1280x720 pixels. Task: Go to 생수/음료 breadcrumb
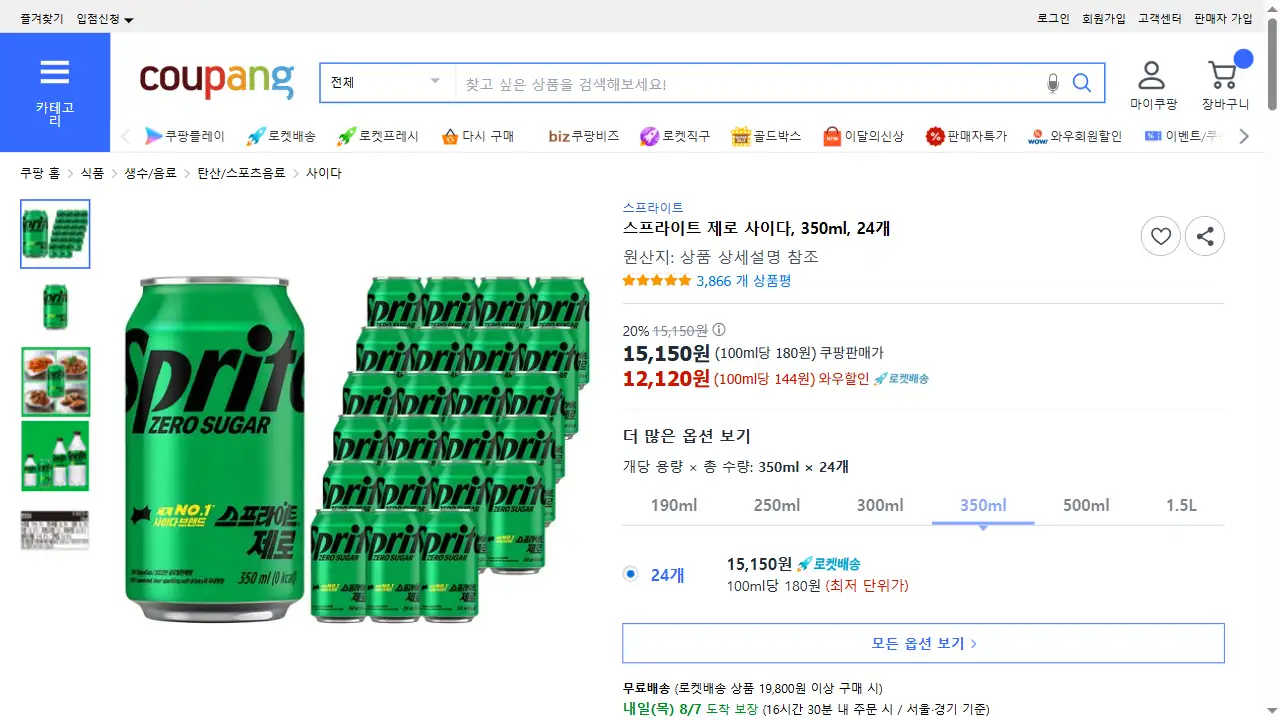coord(150,173)
